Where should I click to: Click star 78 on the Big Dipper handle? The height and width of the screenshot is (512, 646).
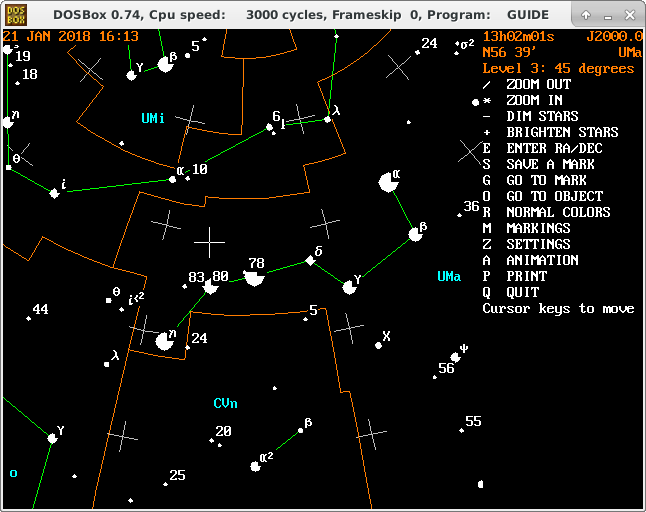coord(254,277)
